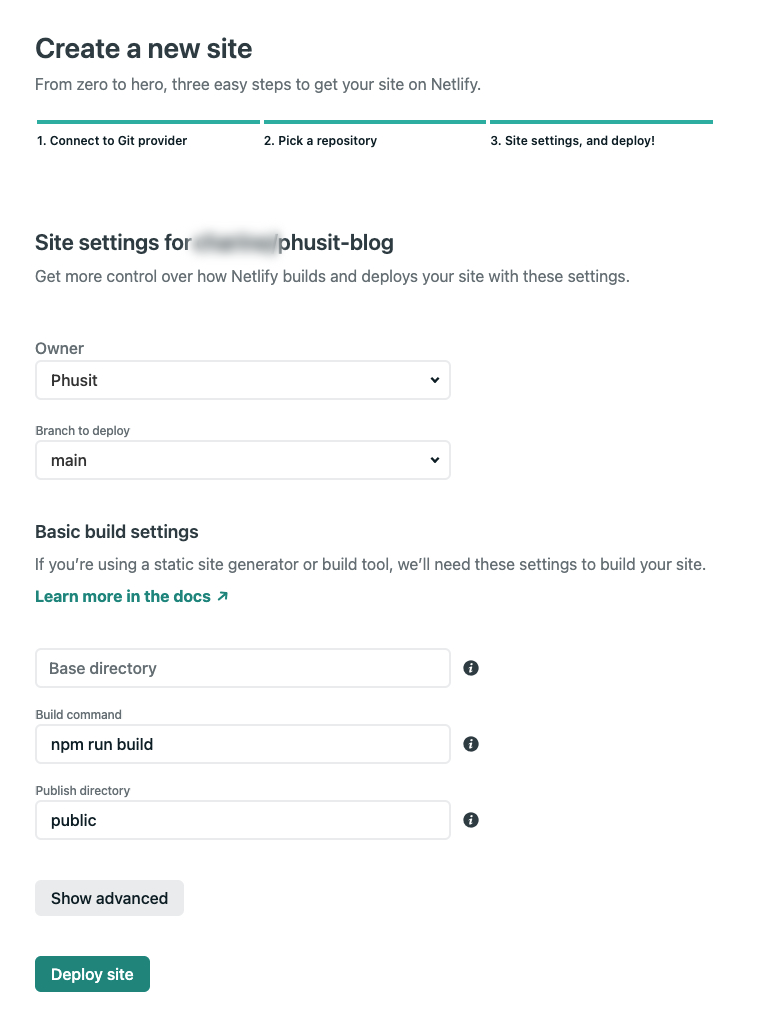Click the Owner field label
The width and height of the screenshot is (758, 1024).
point(60,349)
